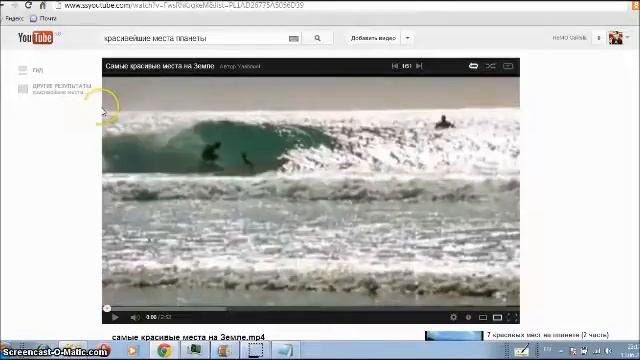
Task: Click the pen tablet icon near system tray
Action: point(522,351)
